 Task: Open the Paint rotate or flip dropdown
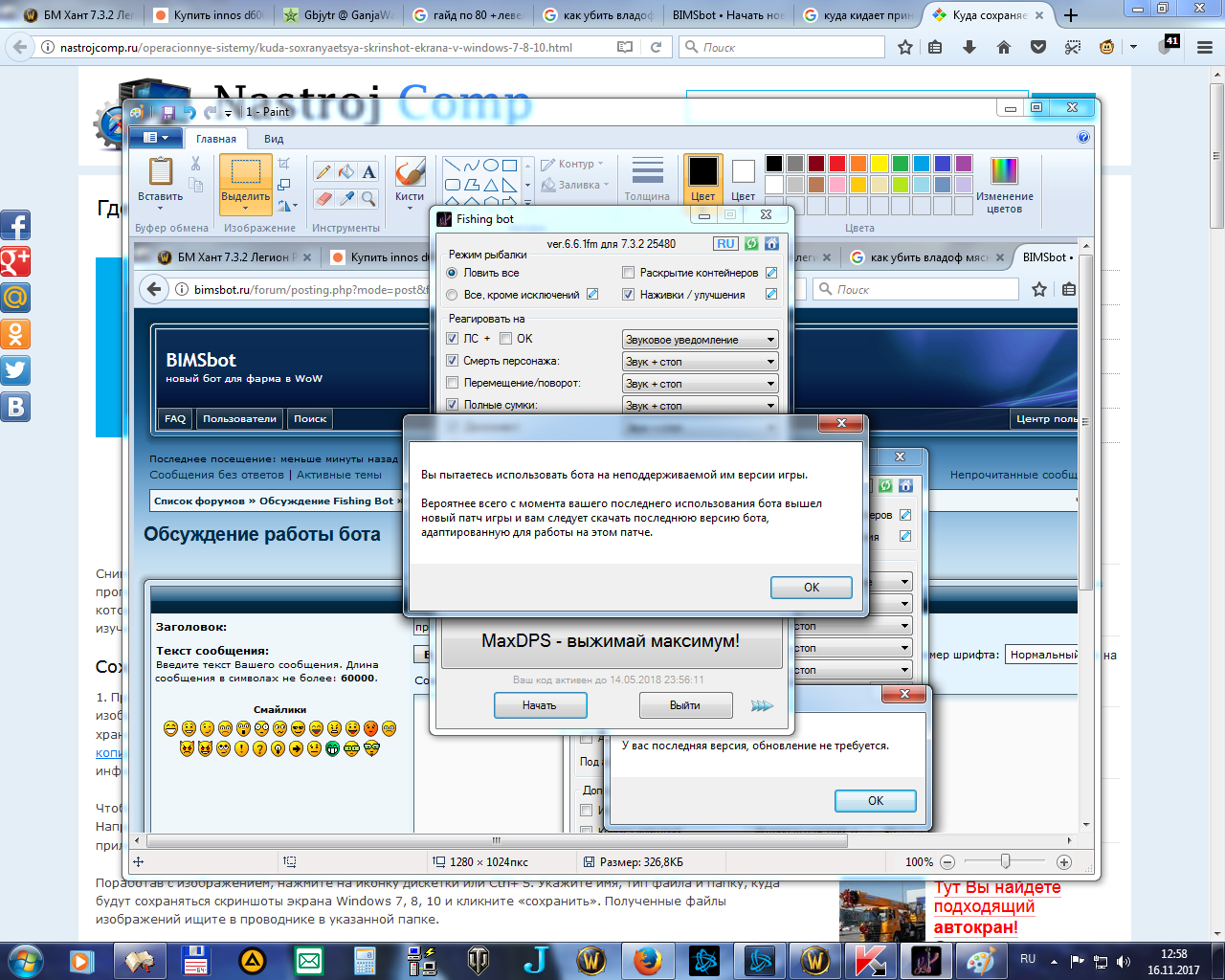[287, 205]
